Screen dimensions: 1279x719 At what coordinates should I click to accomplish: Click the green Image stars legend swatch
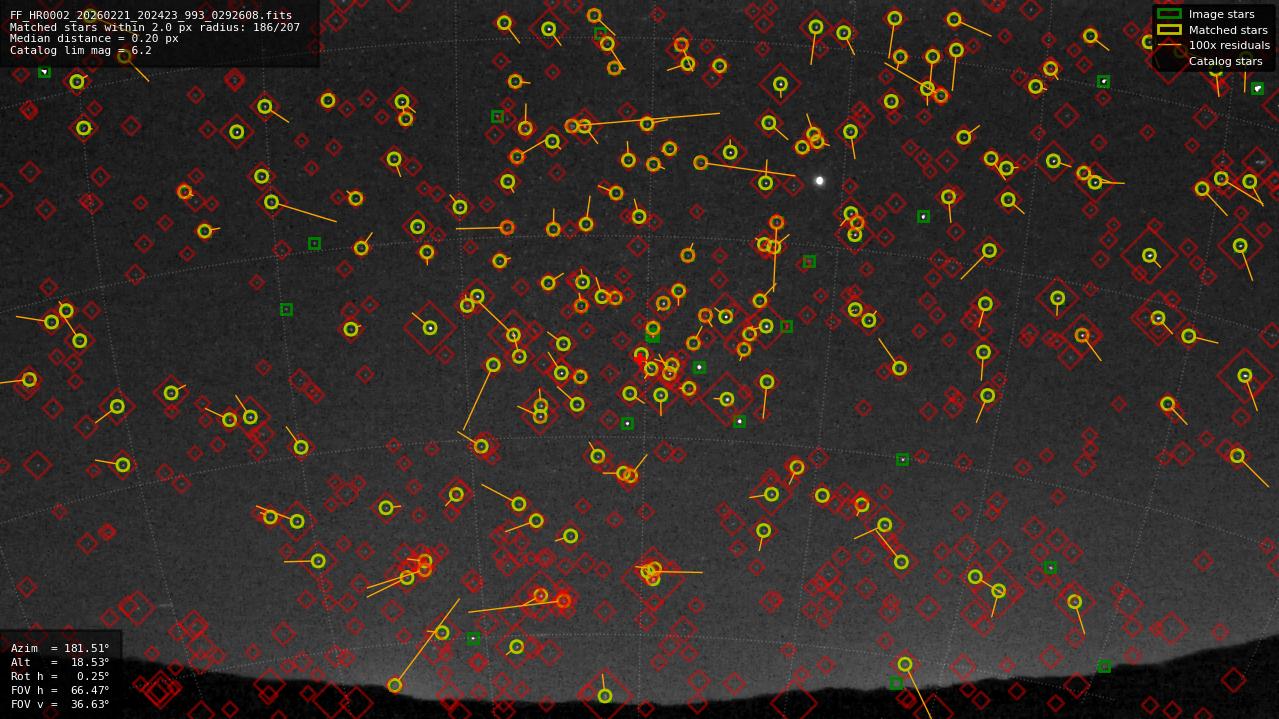tap(1169, 14)
